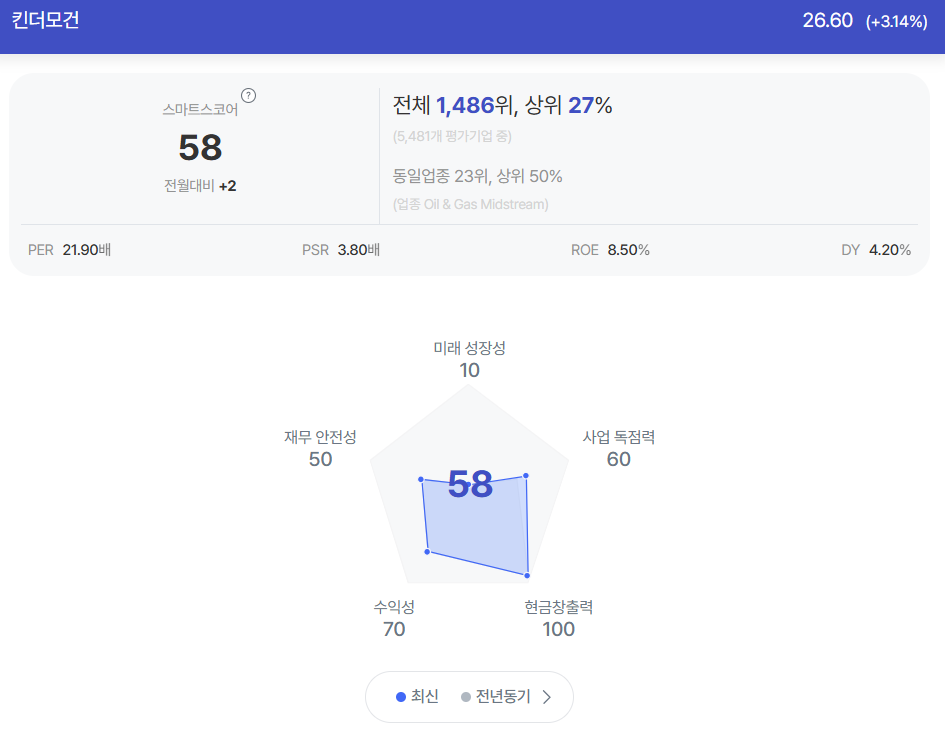Image resolution: width=945 pixels, height=737 pixels.
Task: Click the 전월대비 +2 text
Action: point(200,186)
